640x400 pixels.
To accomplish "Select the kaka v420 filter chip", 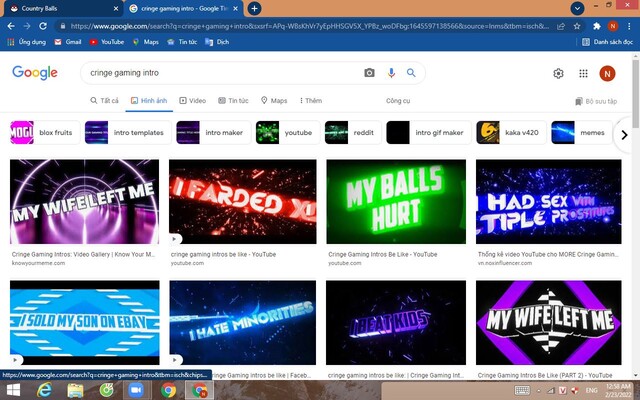I will pos(511,133).
